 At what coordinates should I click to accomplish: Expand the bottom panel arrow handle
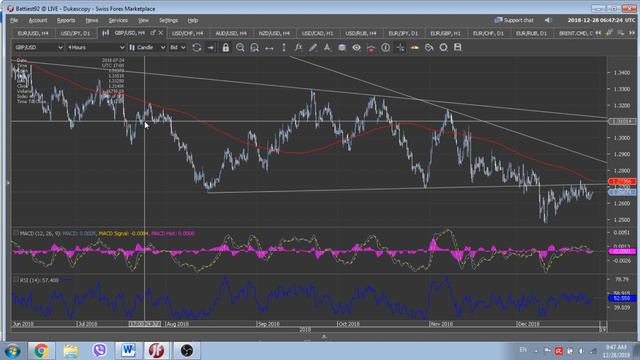coord(324,337)
